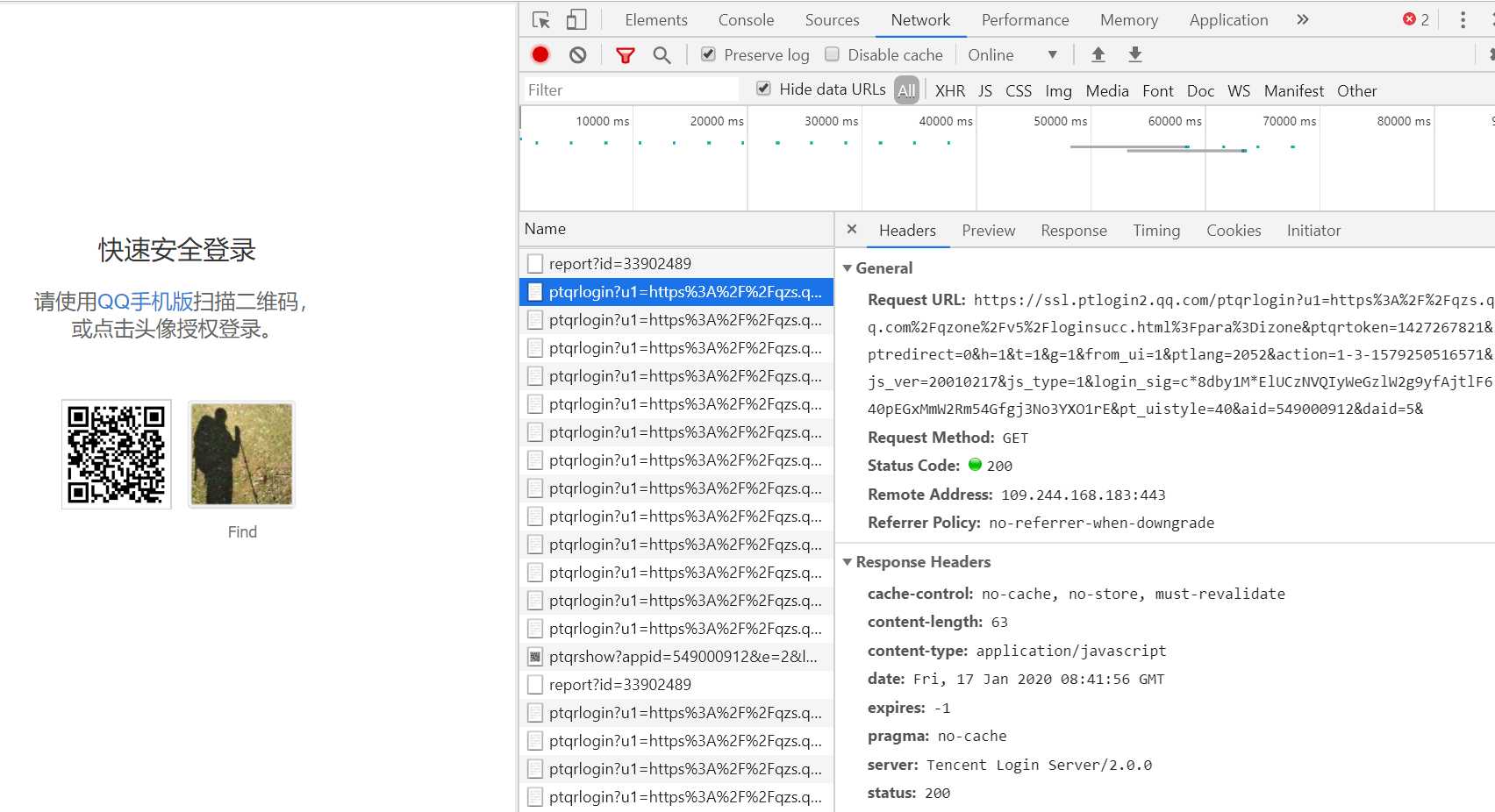Show the Timing detail tab
The width and height of the screenshot is (1495, 812).
(x=1156, y=230)
